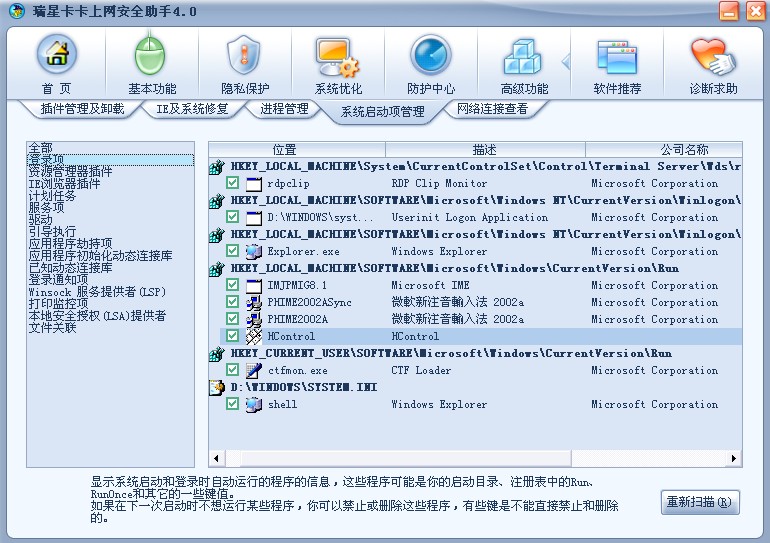
Task: Click the horizontal scrollbar left arrow
Action: point(217,459)
